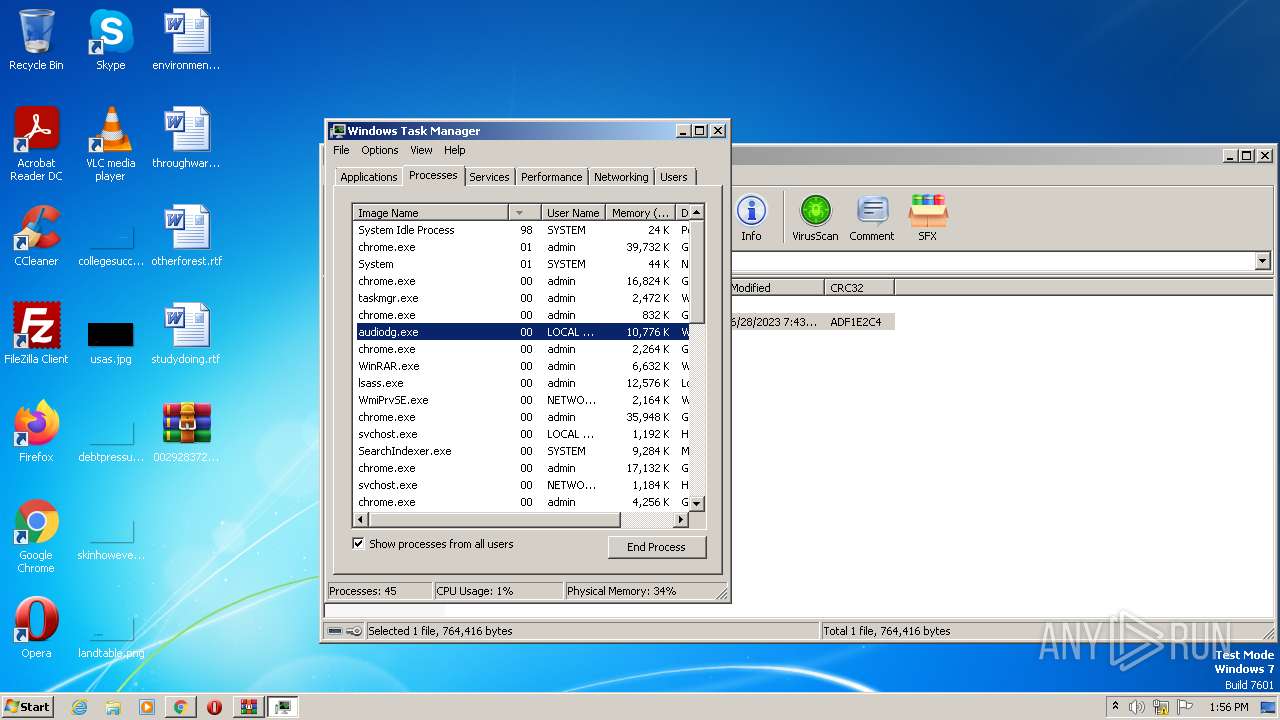Open Windows Explorer in the taskbar
Image resolution: width=1280 pixels, height=720 pixels.
(x=113, y=707)
